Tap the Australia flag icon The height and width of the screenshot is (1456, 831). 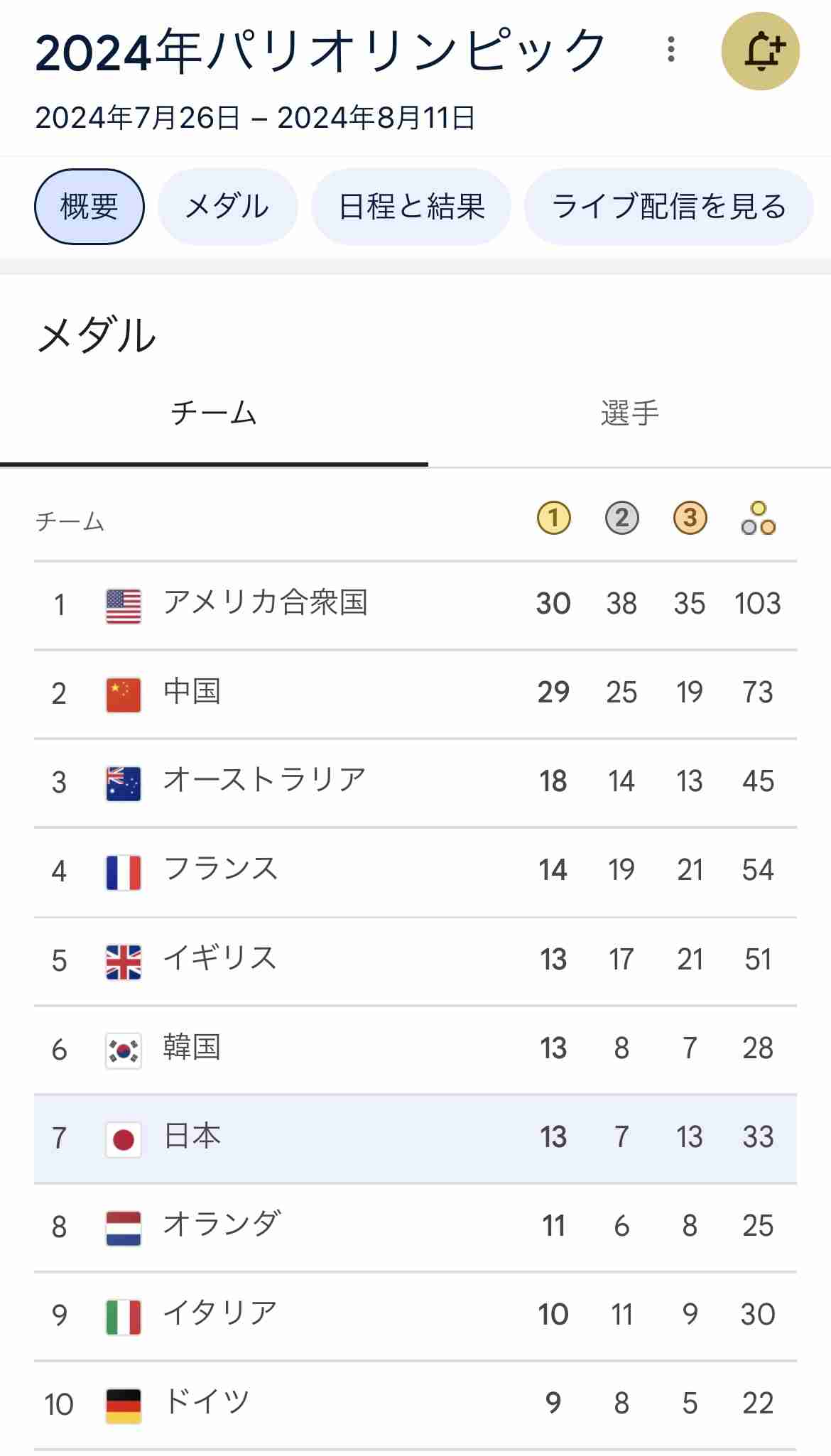click(124, 783)
